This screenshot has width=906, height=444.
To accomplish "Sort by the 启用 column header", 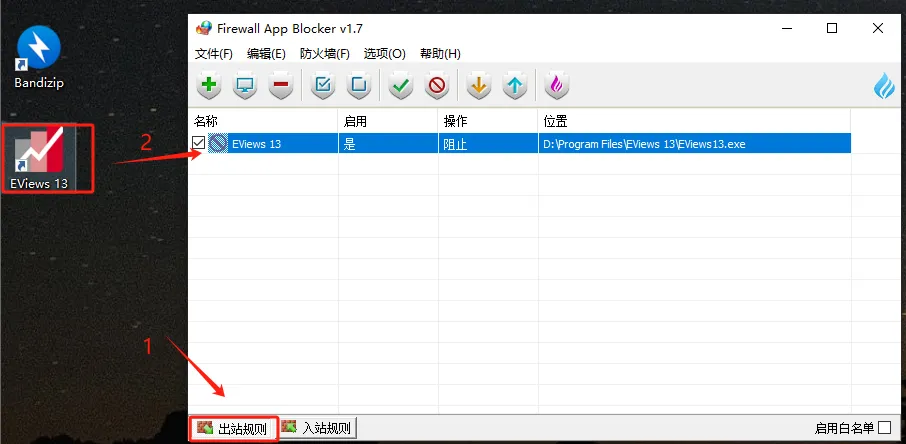I will pos(388,121).
